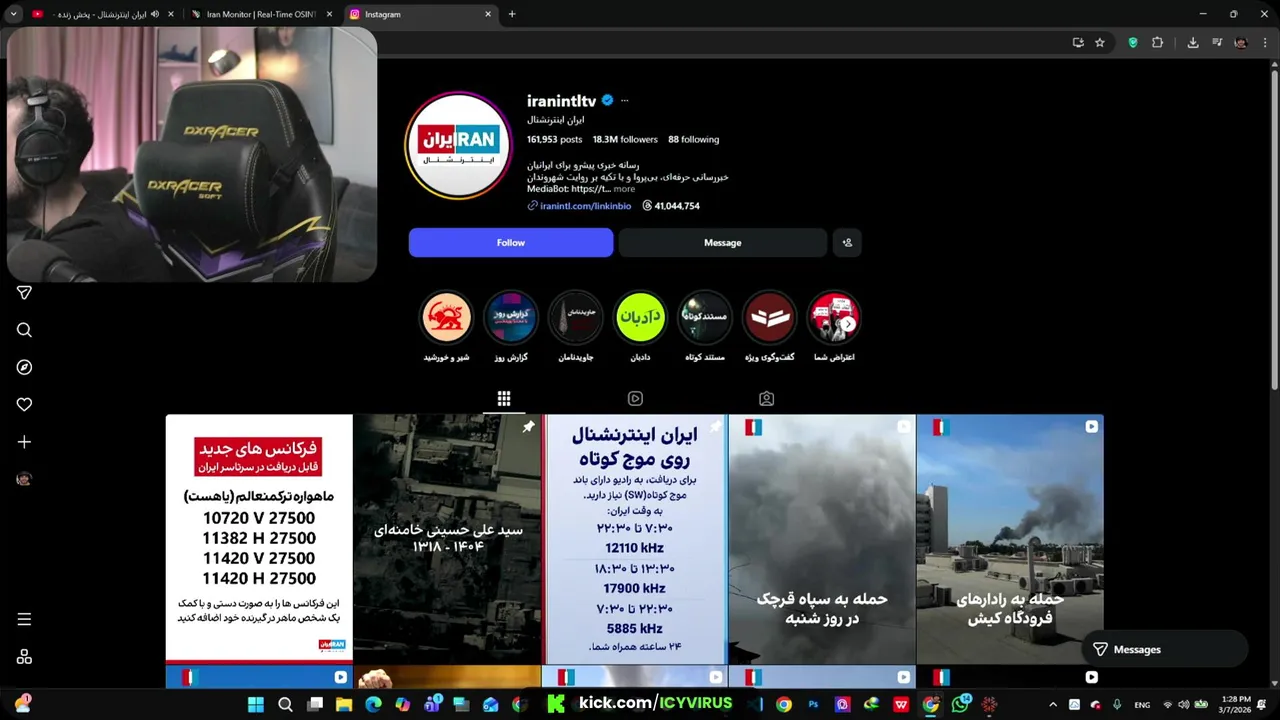Open the green shield extension icon

(1133, 43)
